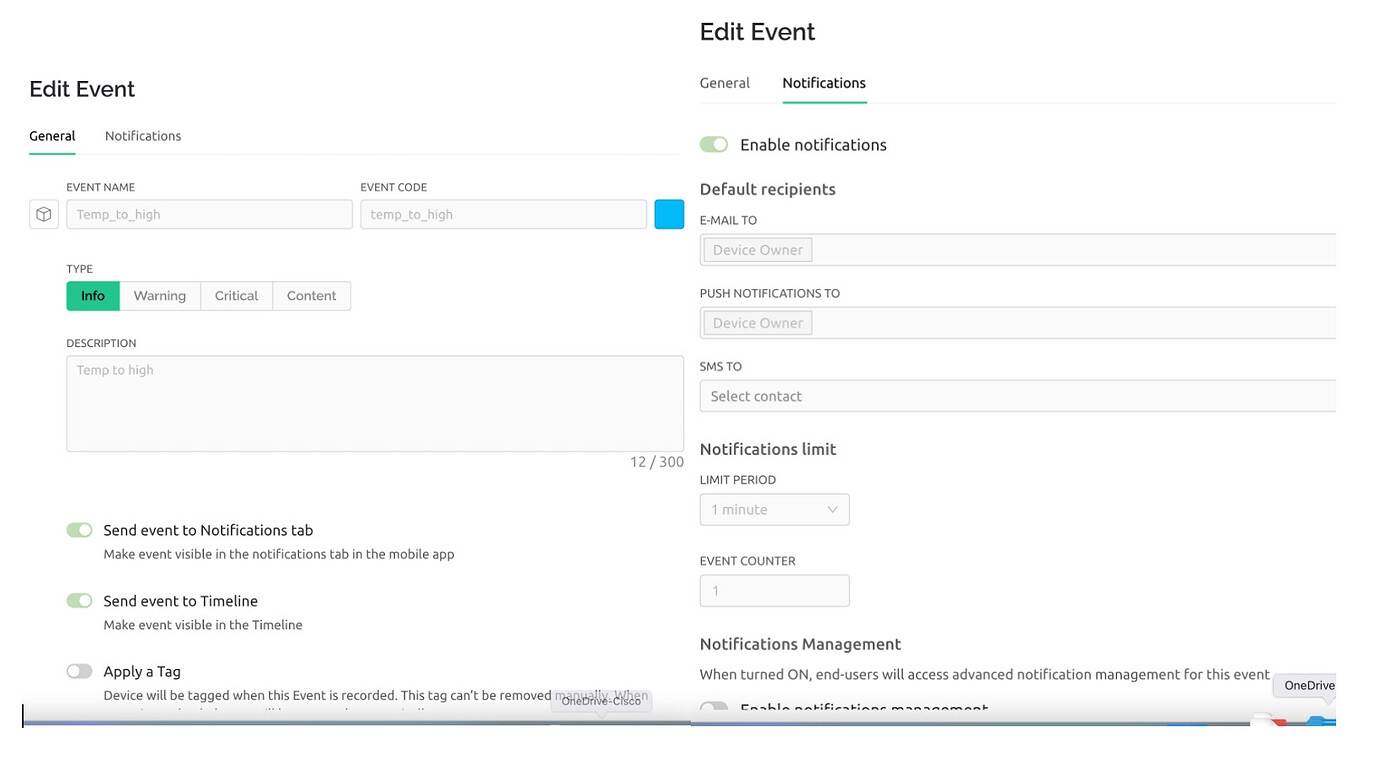Open the blue event color swatch
Image resolution: width=1380 pixels, height=764 pixels.
point(669,214)
